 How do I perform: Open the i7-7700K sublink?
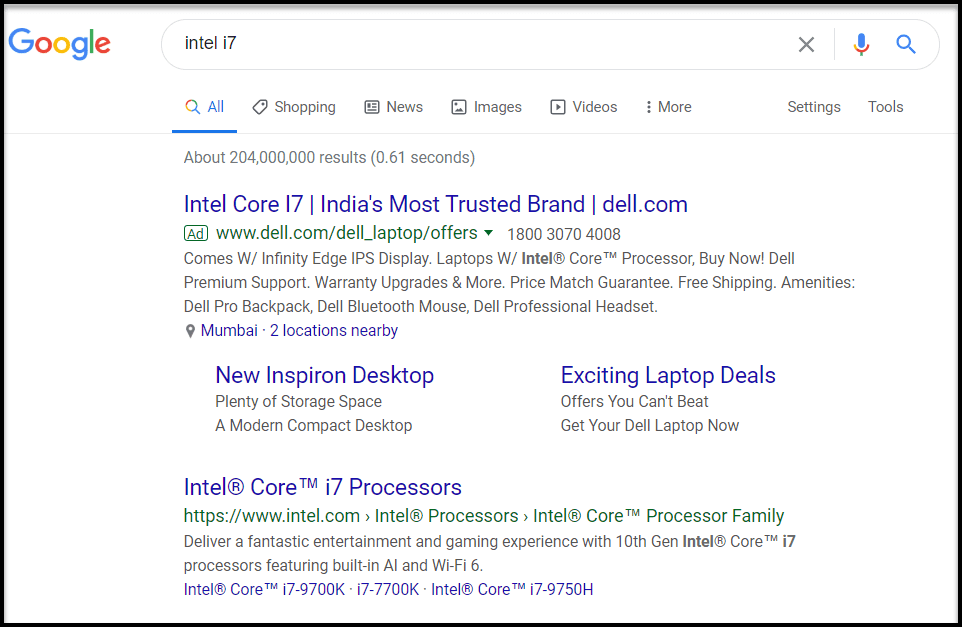(388, 589)
